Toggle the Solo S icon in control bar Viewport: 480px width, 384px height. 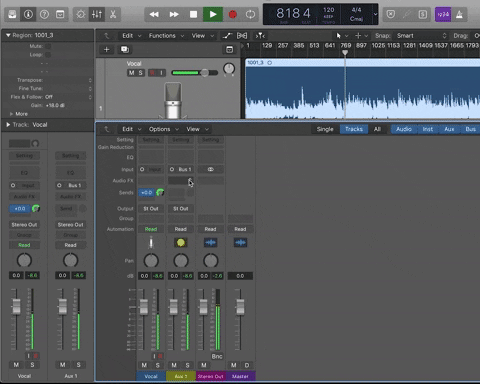[x=423, y=14]
